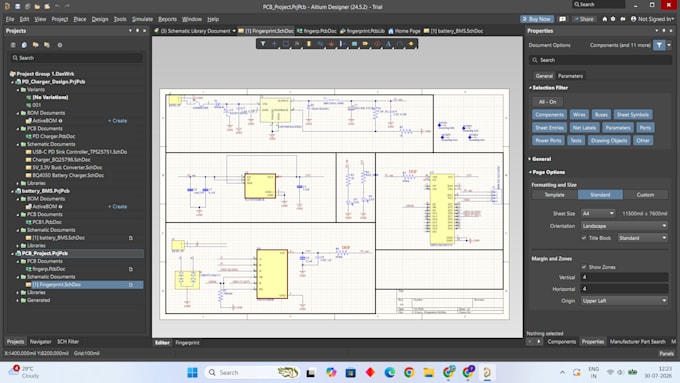Click the selection filter funnel in active bar
The image size is (680, 383).
[263, 43]
